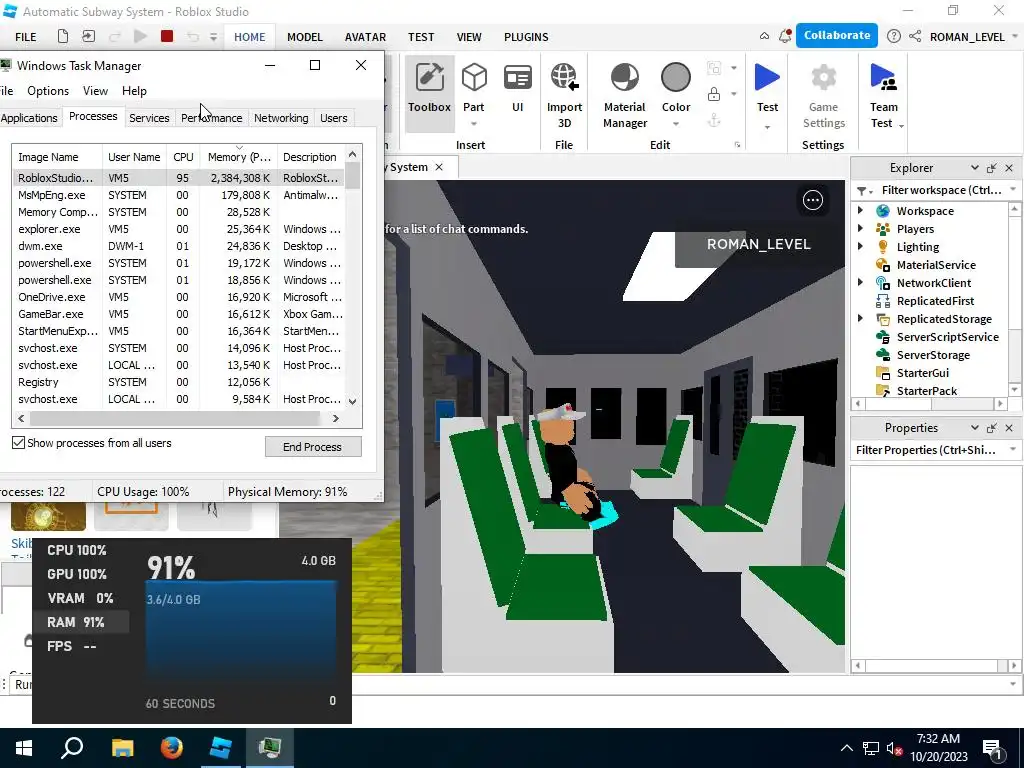Open the notifications bell in Roblox Studio
This screenshot has height=768, width=1024.
click(x=785, y=37)
